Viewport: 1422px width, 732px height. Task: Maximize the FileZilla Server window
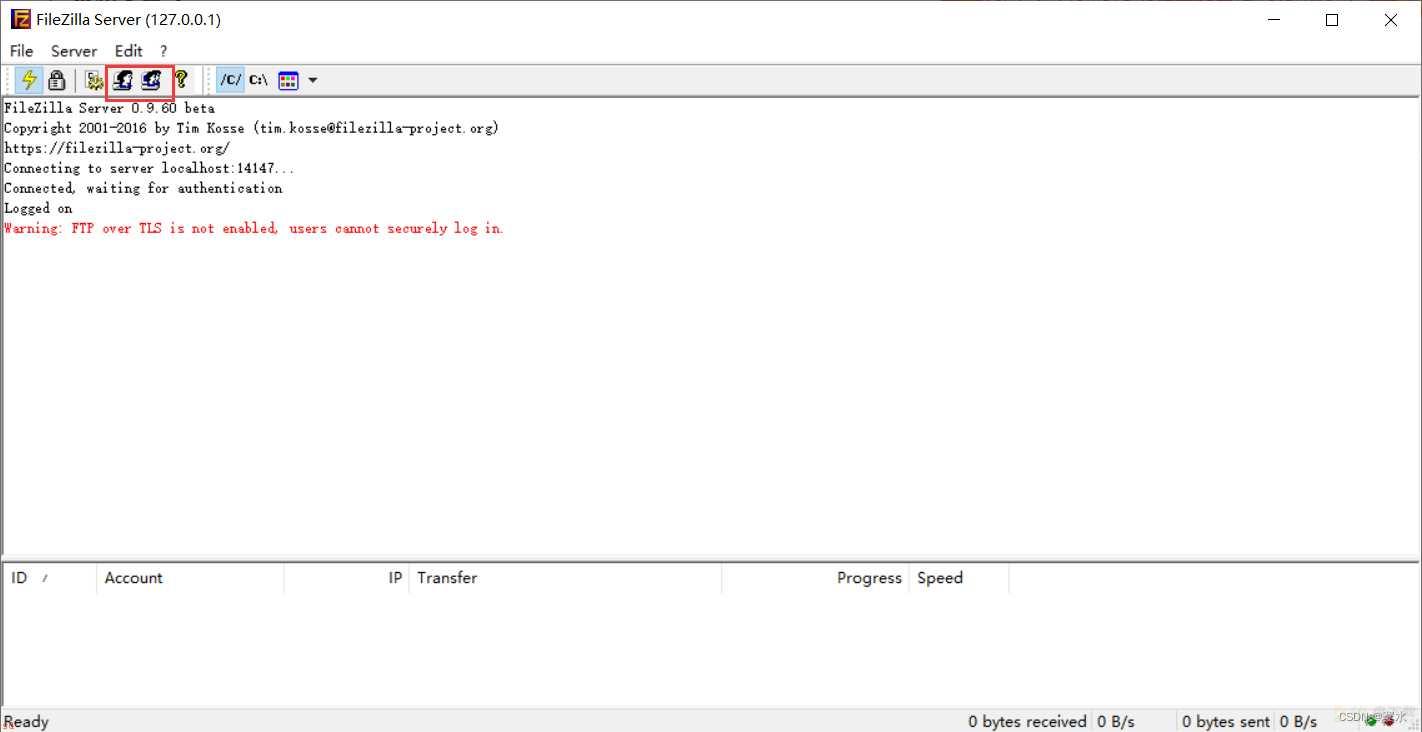click(1332, 20)
